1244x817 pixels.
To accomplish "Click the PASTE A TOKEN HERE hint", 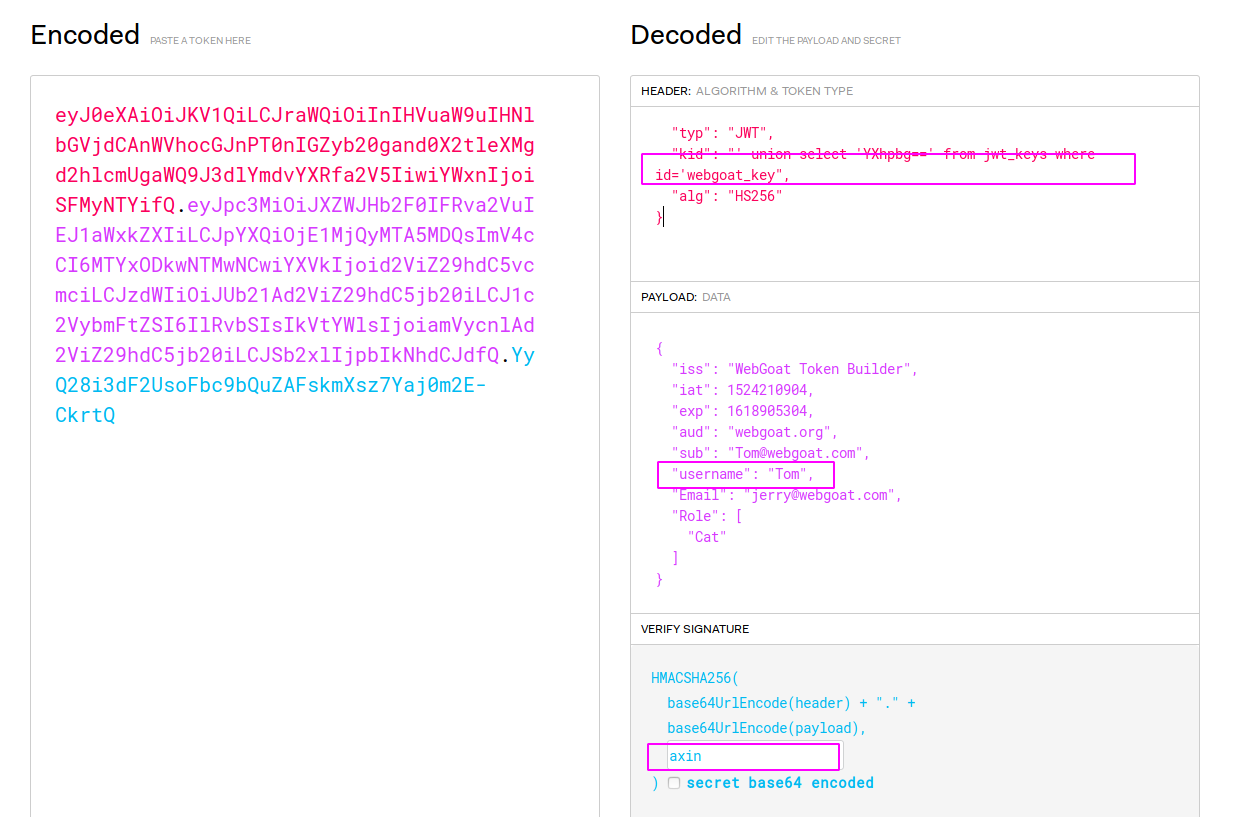I will pyautogui.click(x=201, y=41).
